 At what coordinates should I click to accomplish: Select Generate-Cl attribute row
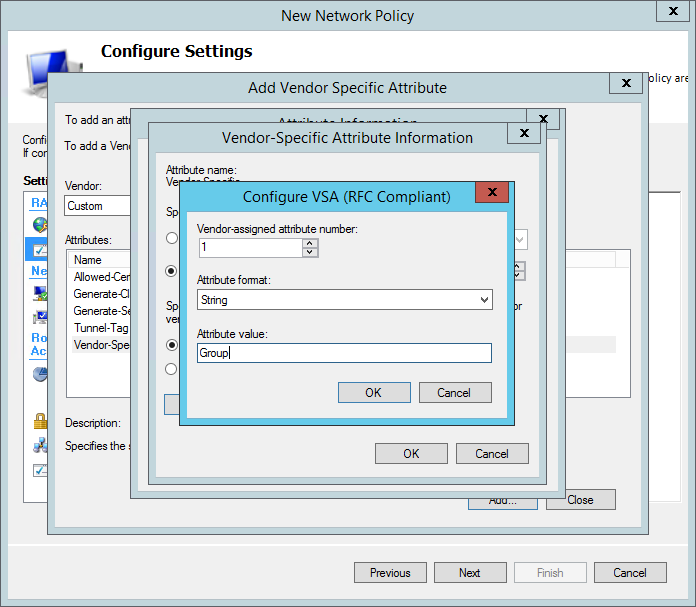tap(101, 294)
